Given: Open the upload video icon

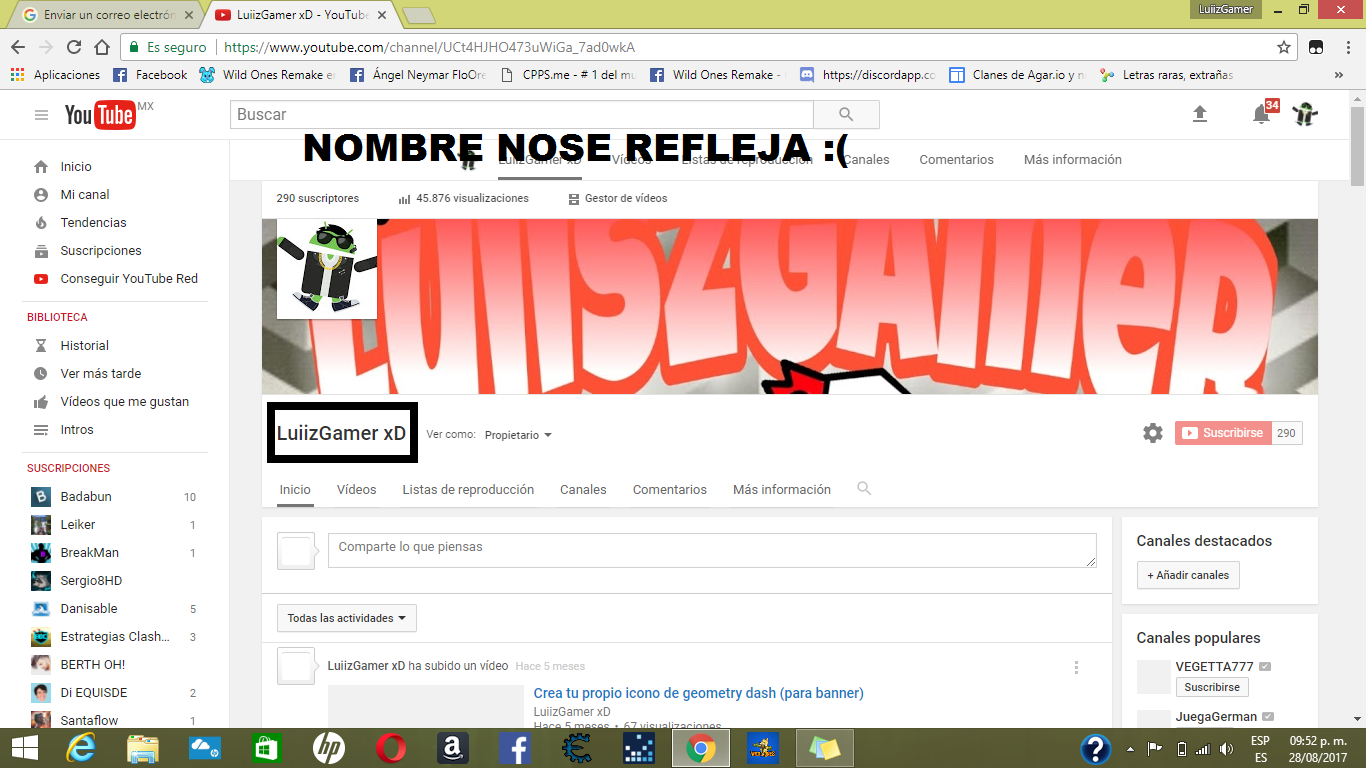Looking at the screenshot, I should pos(1200,114).
